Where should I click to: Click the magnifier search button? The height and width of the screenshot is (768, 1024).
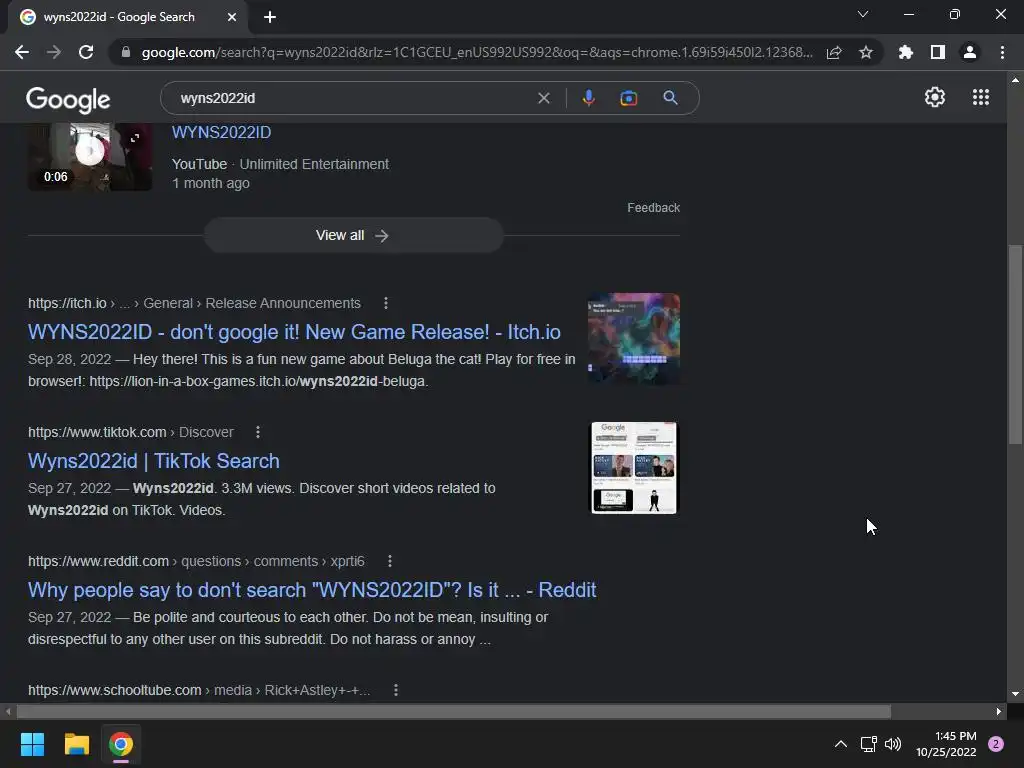tap(670, 98)
